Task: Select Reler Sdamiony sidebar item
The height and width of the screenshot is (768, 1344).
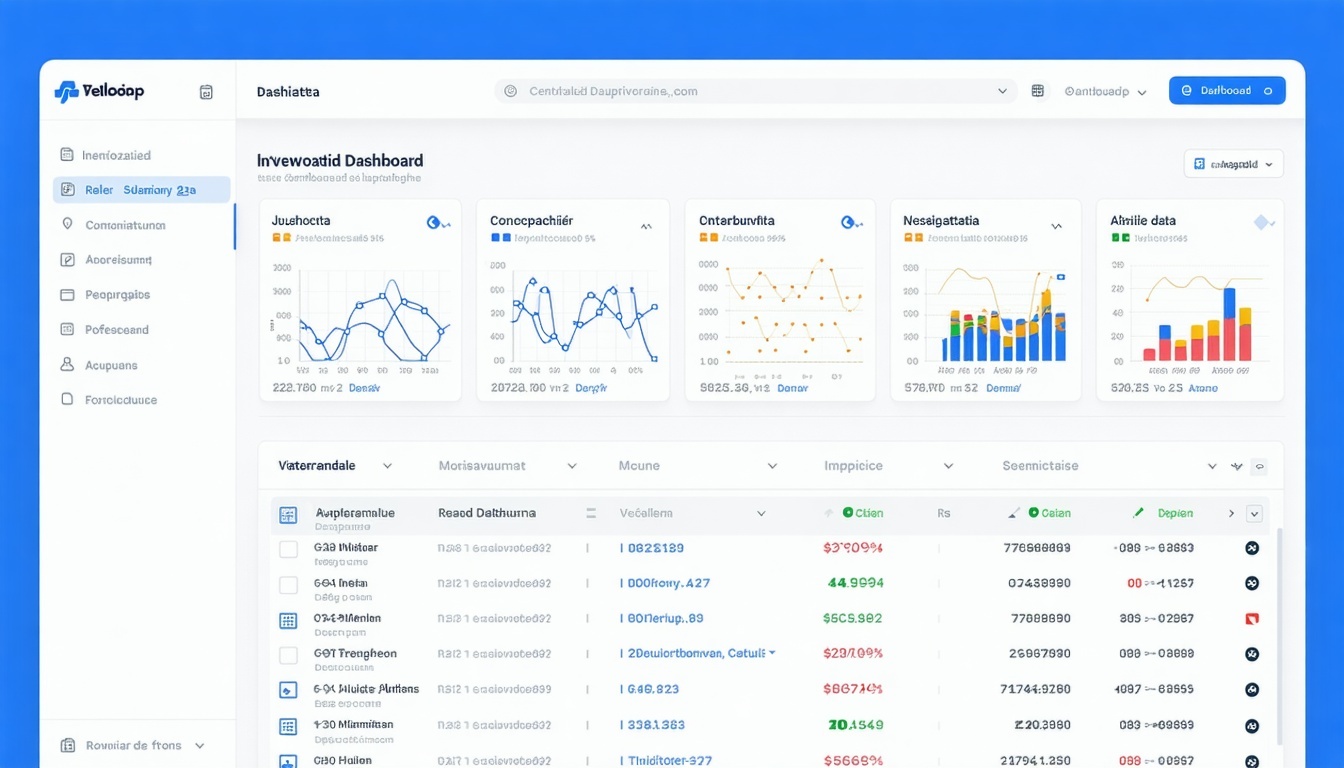Action: tap(142, 190)
